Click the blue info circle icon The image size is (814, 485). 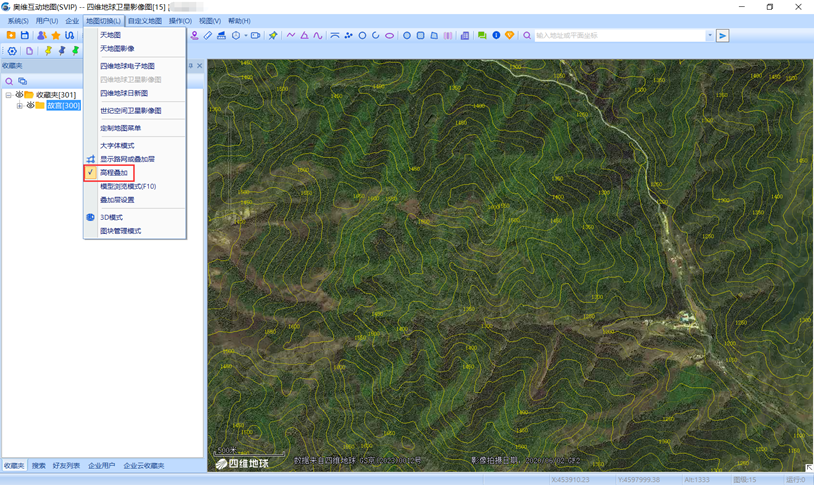pos(496,35)
